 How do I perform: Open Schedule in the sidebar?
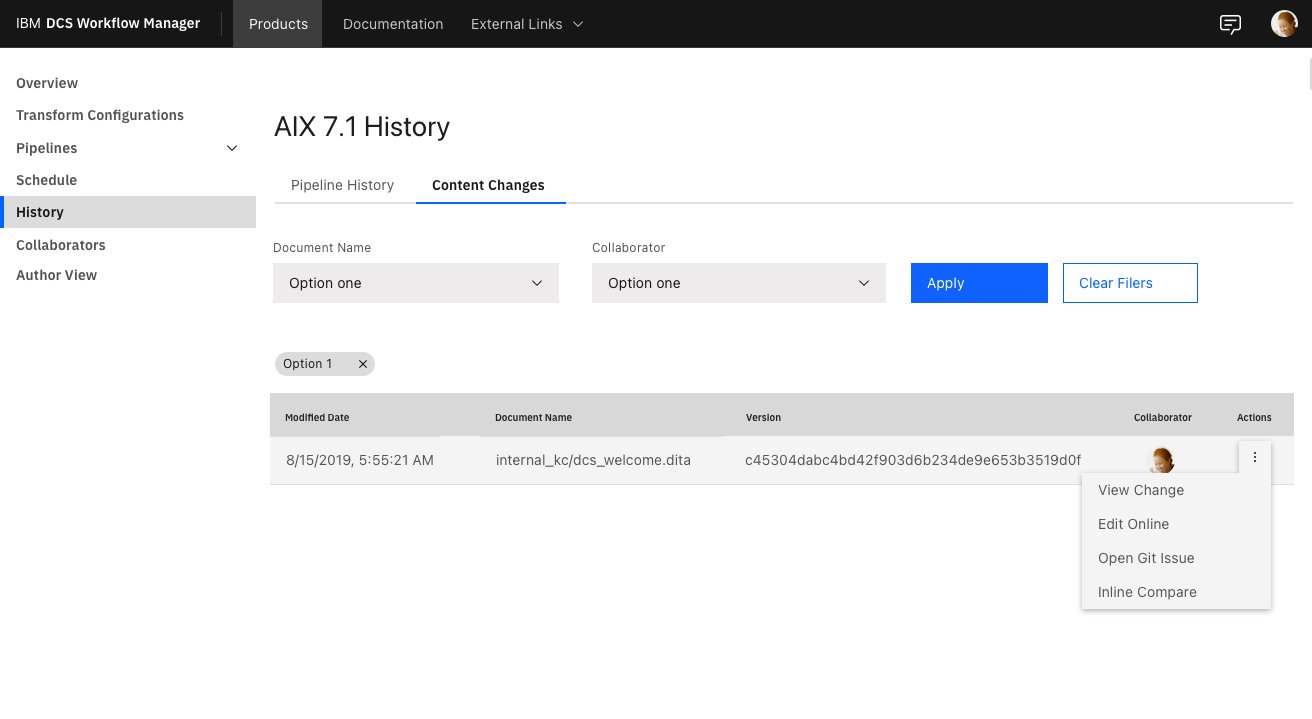46,180
